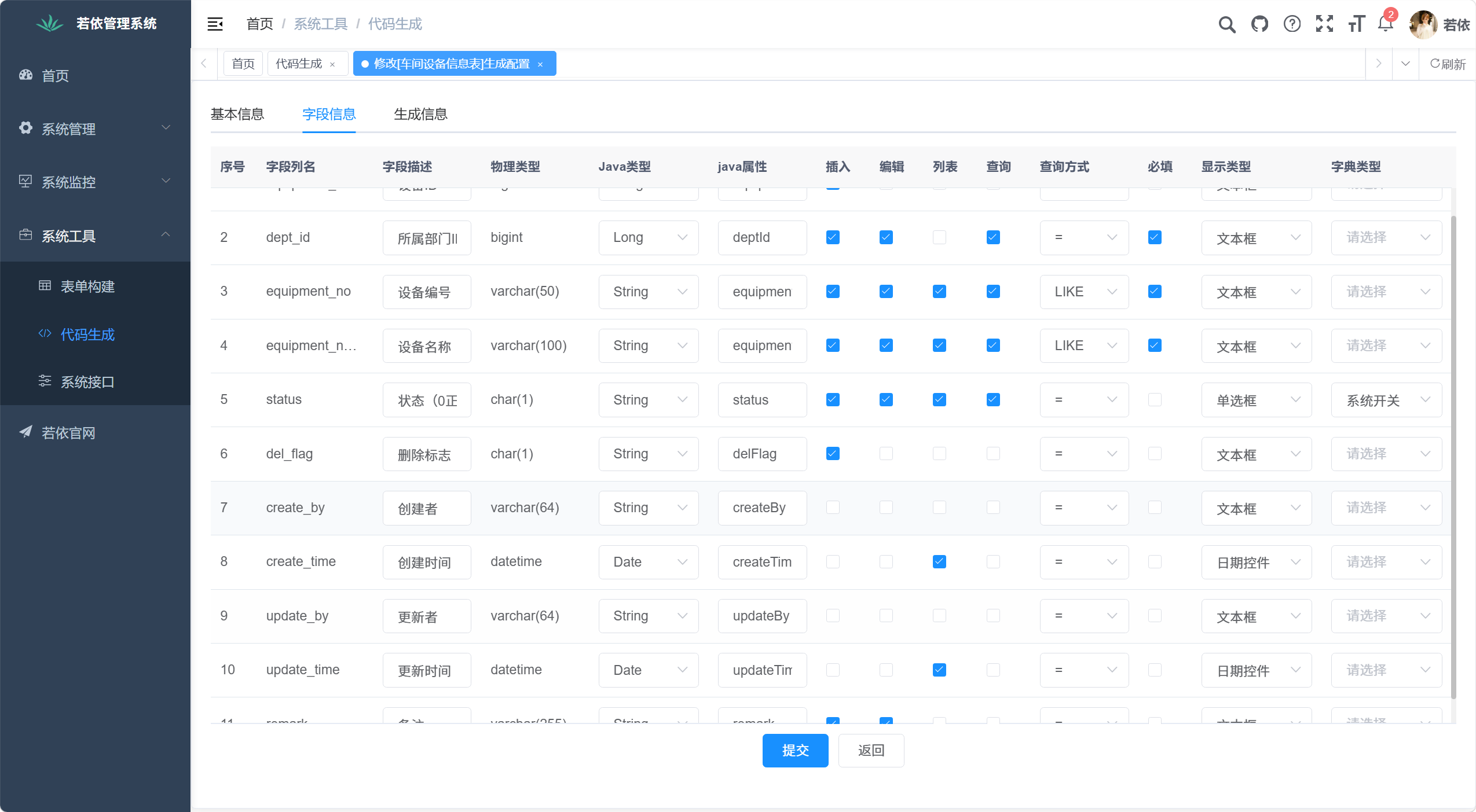Open the help documentation icon
Screen dimensions: 1476x812
pos(1292,24)
